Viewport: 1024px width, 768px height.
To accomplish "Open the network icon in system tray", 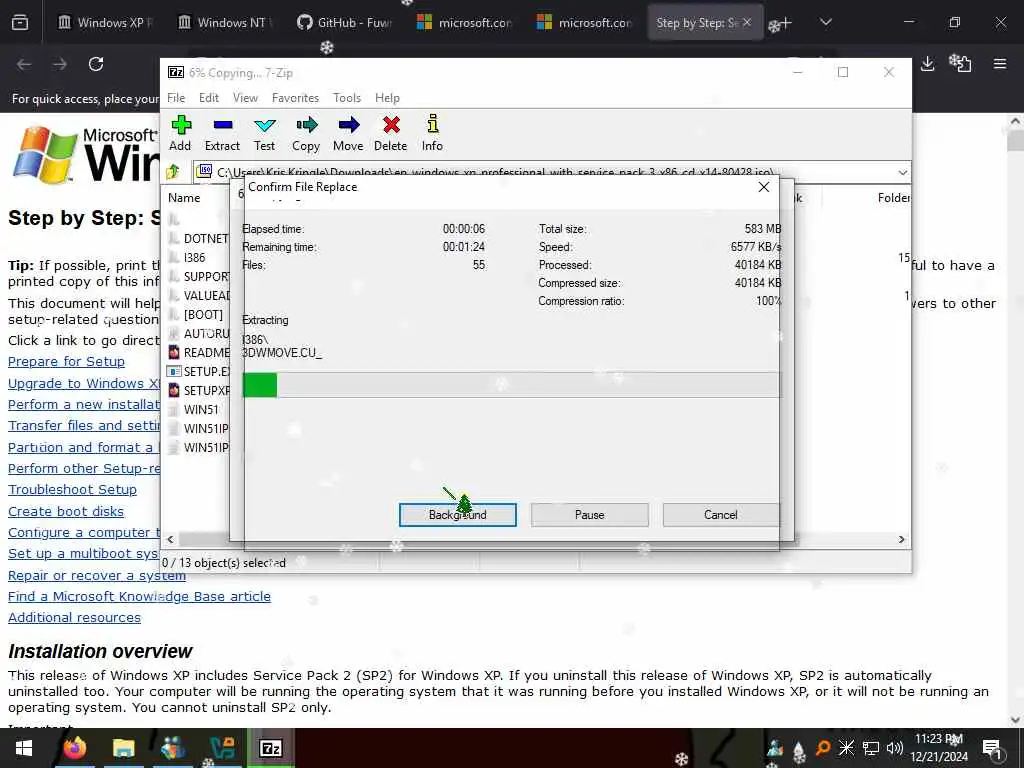I will 871,748.
